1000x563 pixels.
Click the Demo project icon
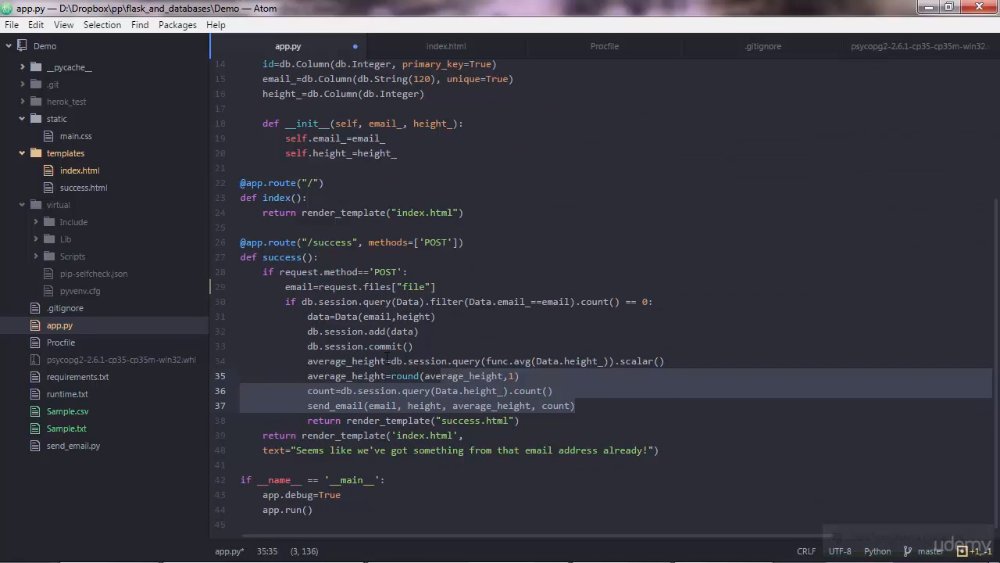[x=22, y=45]
